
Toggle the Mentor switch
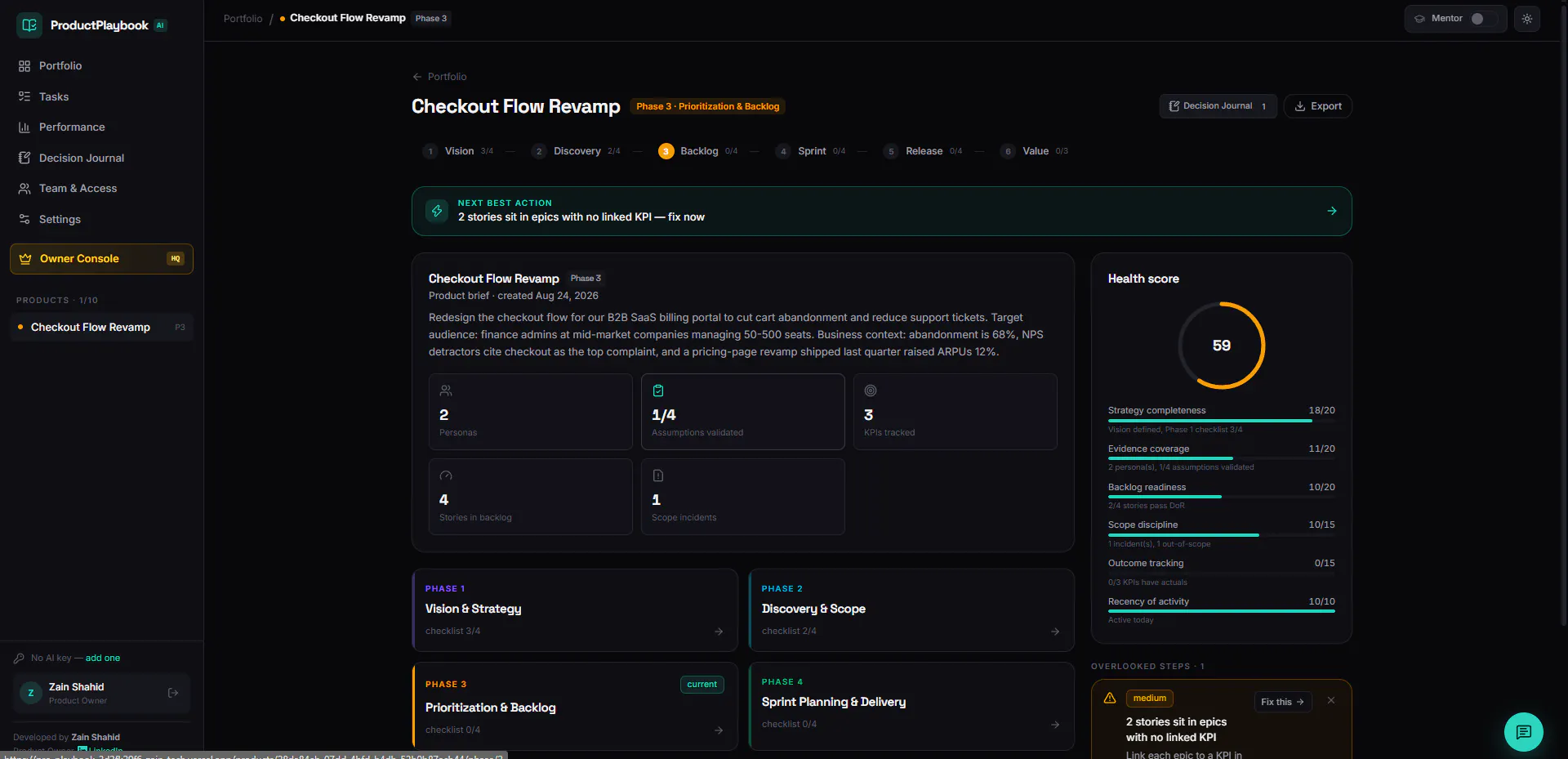[1484, 19]
